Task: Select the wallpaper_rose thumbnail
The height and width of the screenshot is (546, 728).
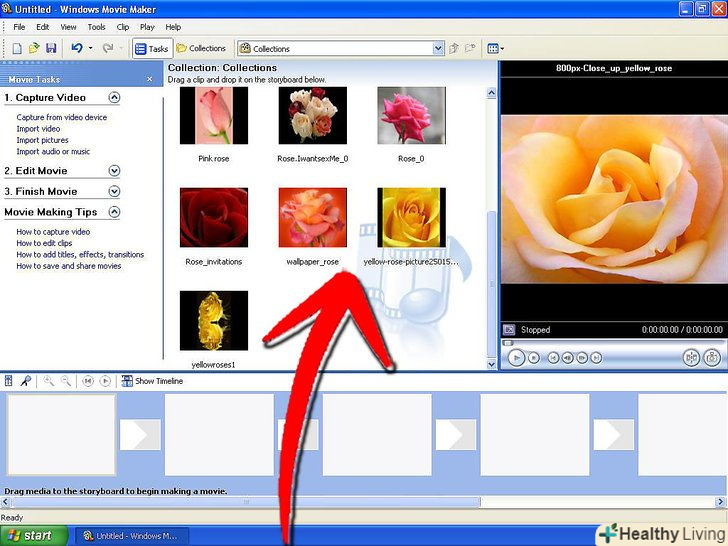Action: tap(312, 217)
